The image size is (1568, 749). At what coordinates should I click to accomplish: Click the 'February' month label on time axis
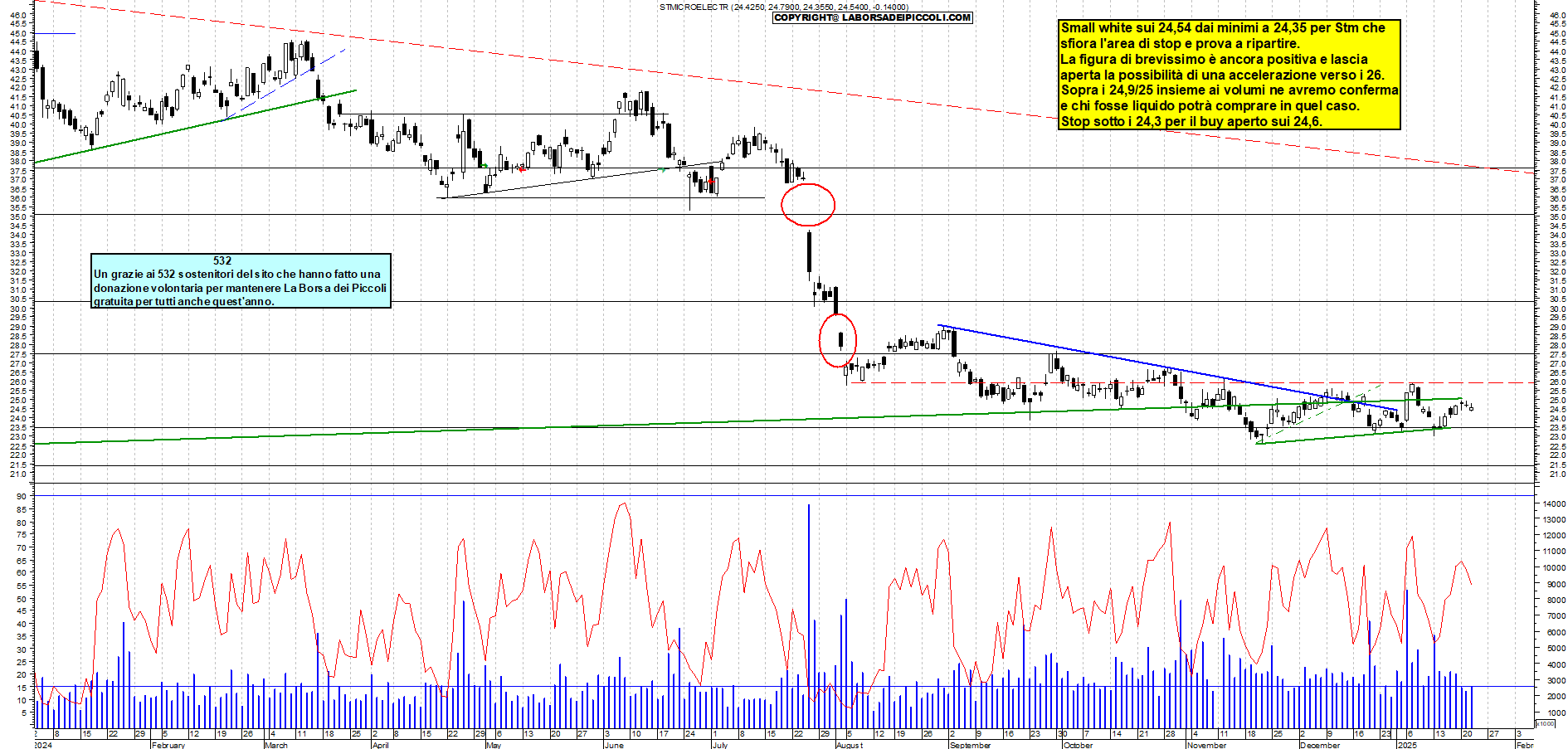coord(168,745)
